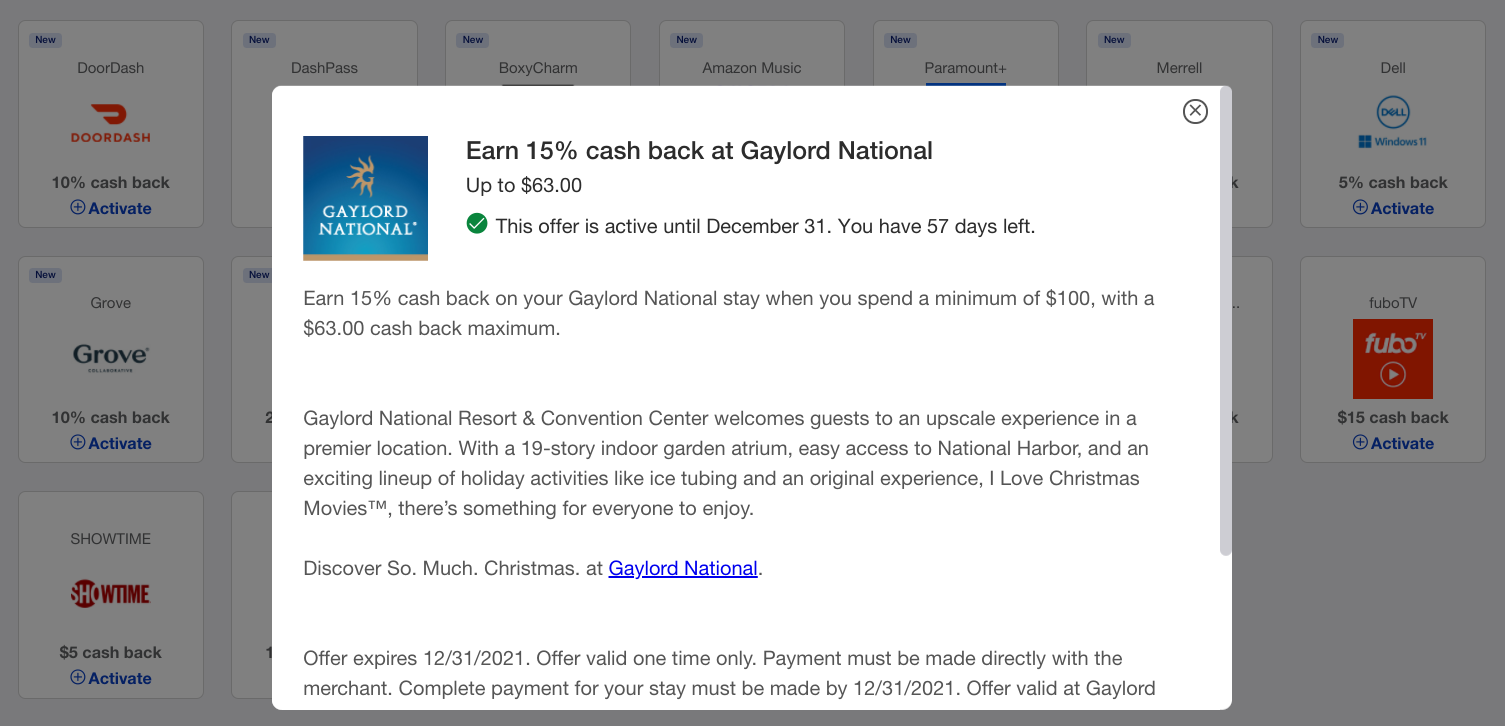
Task: Activate the Grove 10% cash back offer
Action: click(111, 443)
